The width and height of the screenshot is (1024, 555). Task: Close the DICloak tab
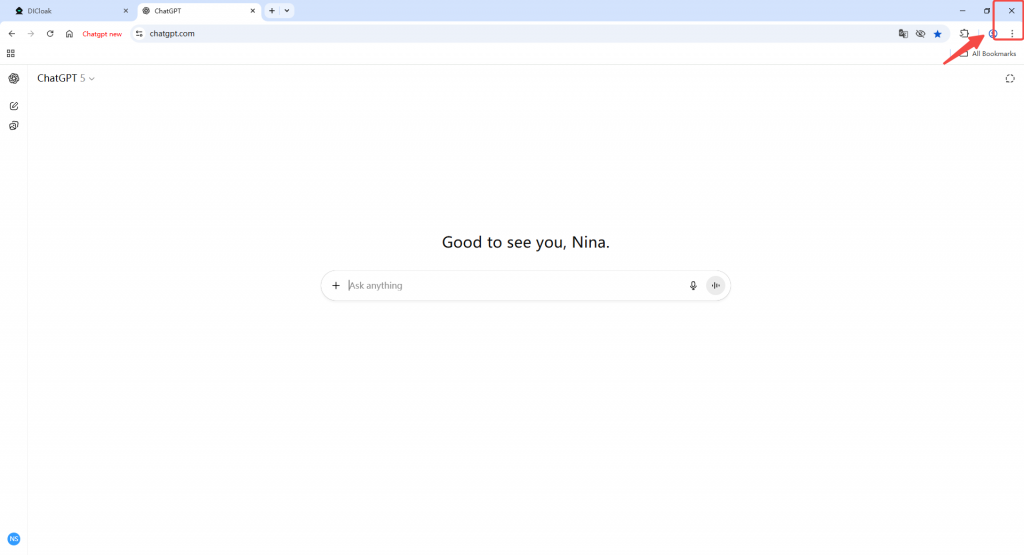tap(126, 11)
